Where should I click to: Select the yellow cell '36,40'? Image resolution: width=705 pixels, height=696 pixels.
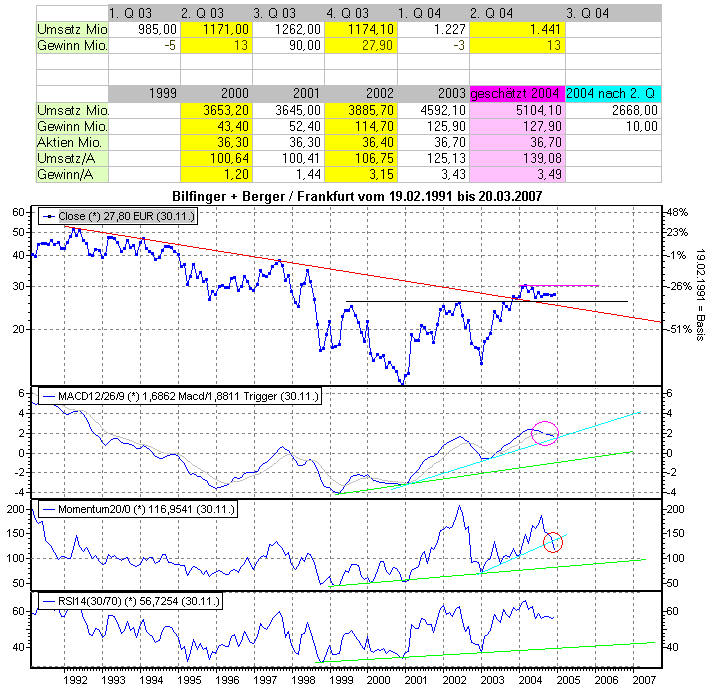pyautogui.click(x=361, y=143)
